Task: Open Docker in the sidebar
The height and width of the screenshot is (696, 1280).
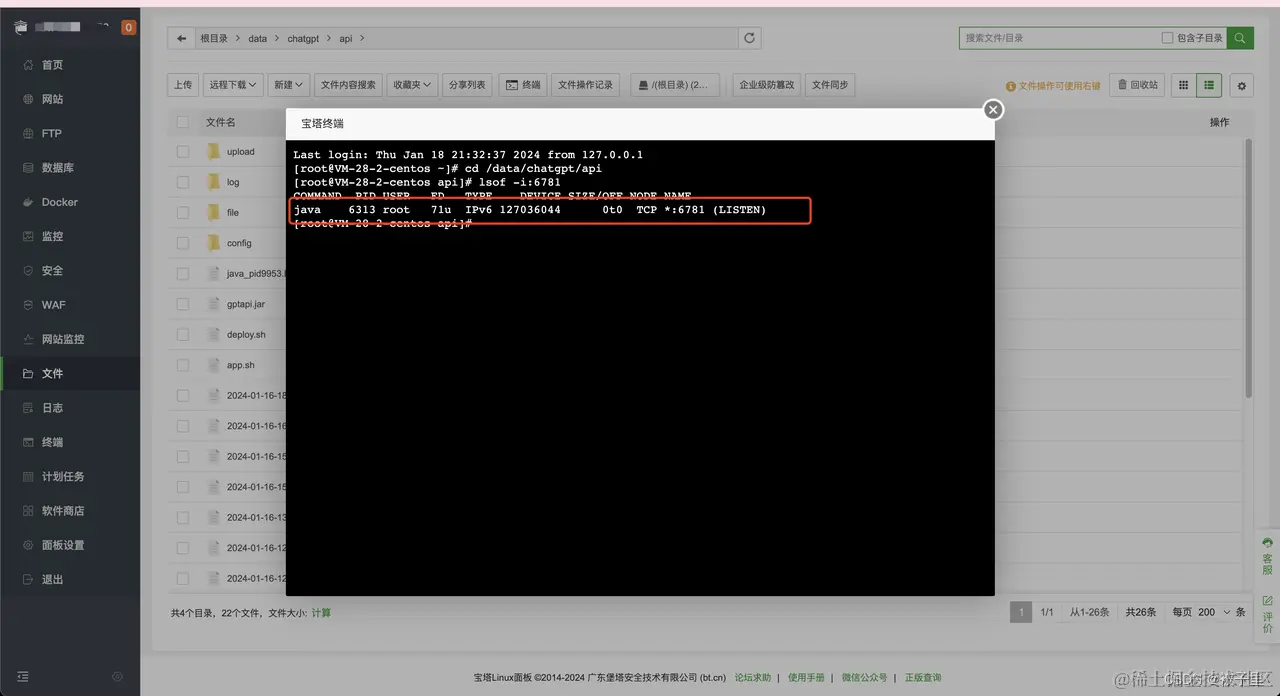Action: click(60, 202)
